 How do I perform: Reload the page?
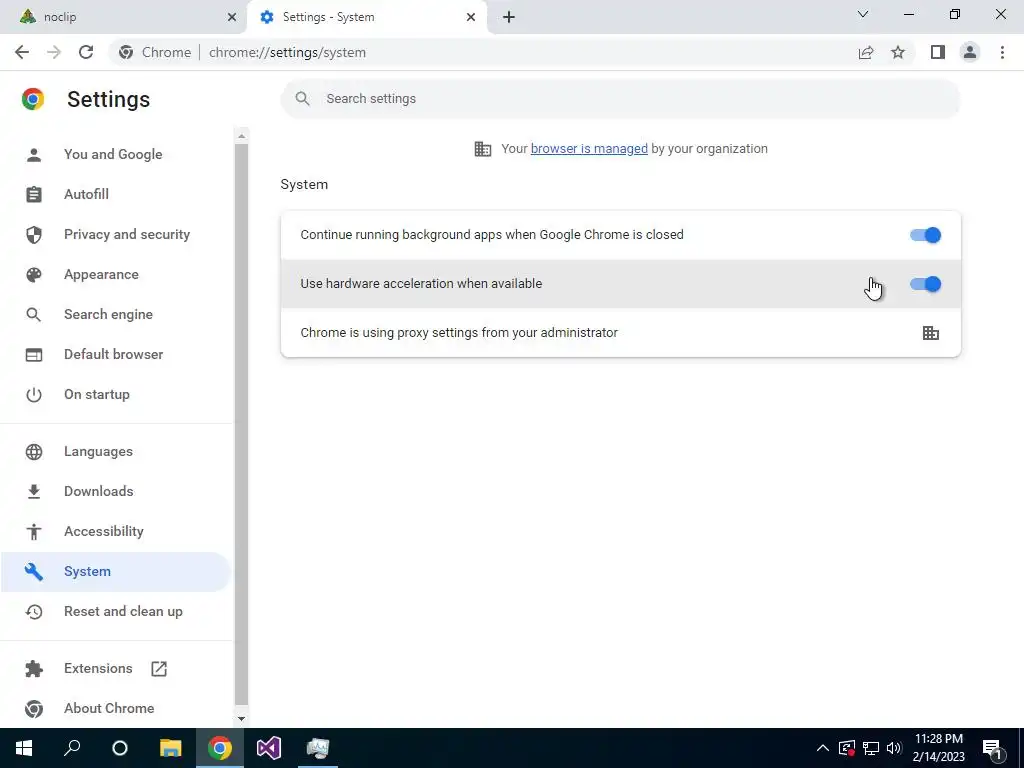[x=86, y=52]
